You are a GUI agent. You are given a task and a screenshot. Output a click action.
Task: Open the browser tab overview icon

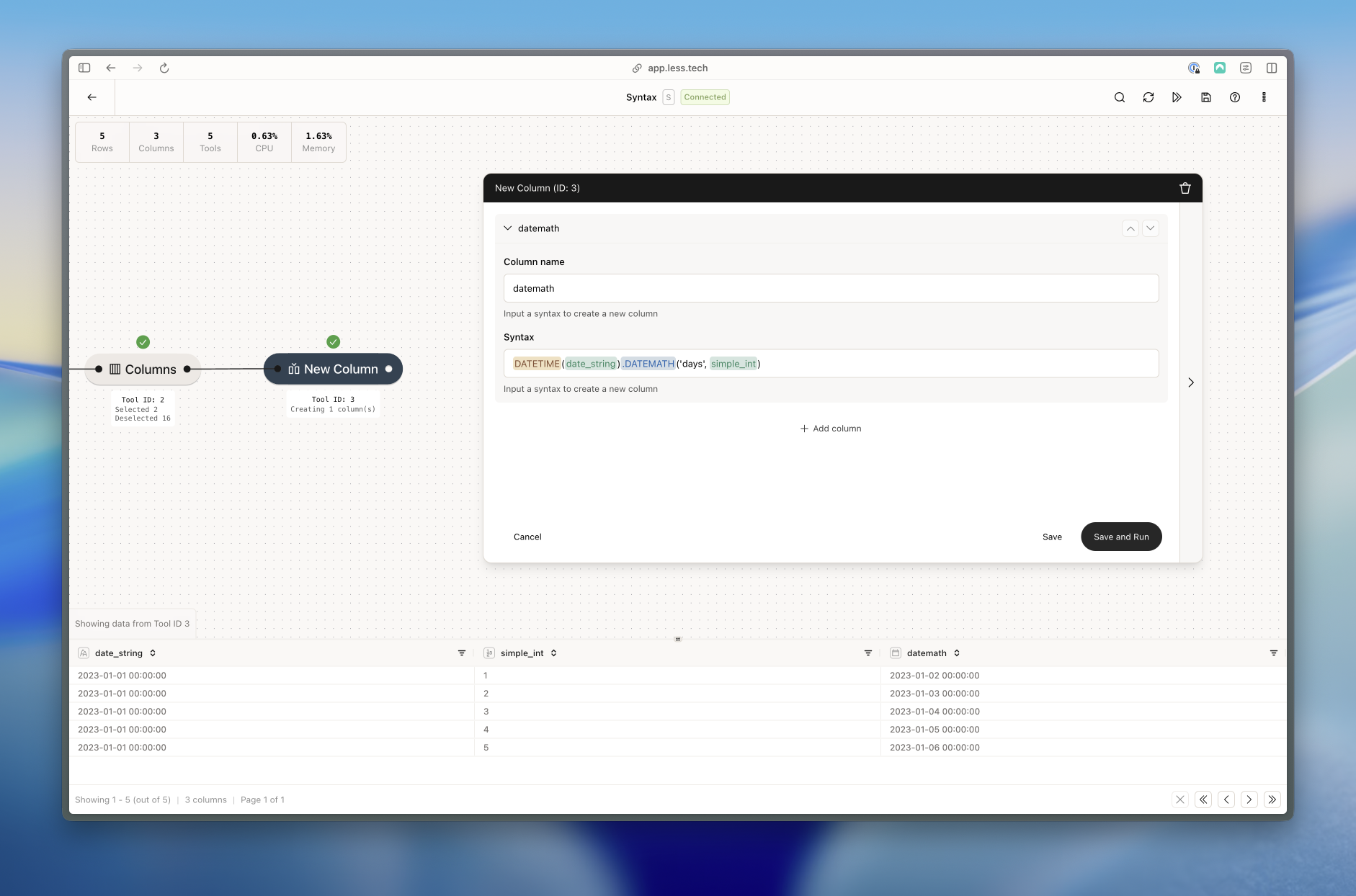coord(1246,68)
